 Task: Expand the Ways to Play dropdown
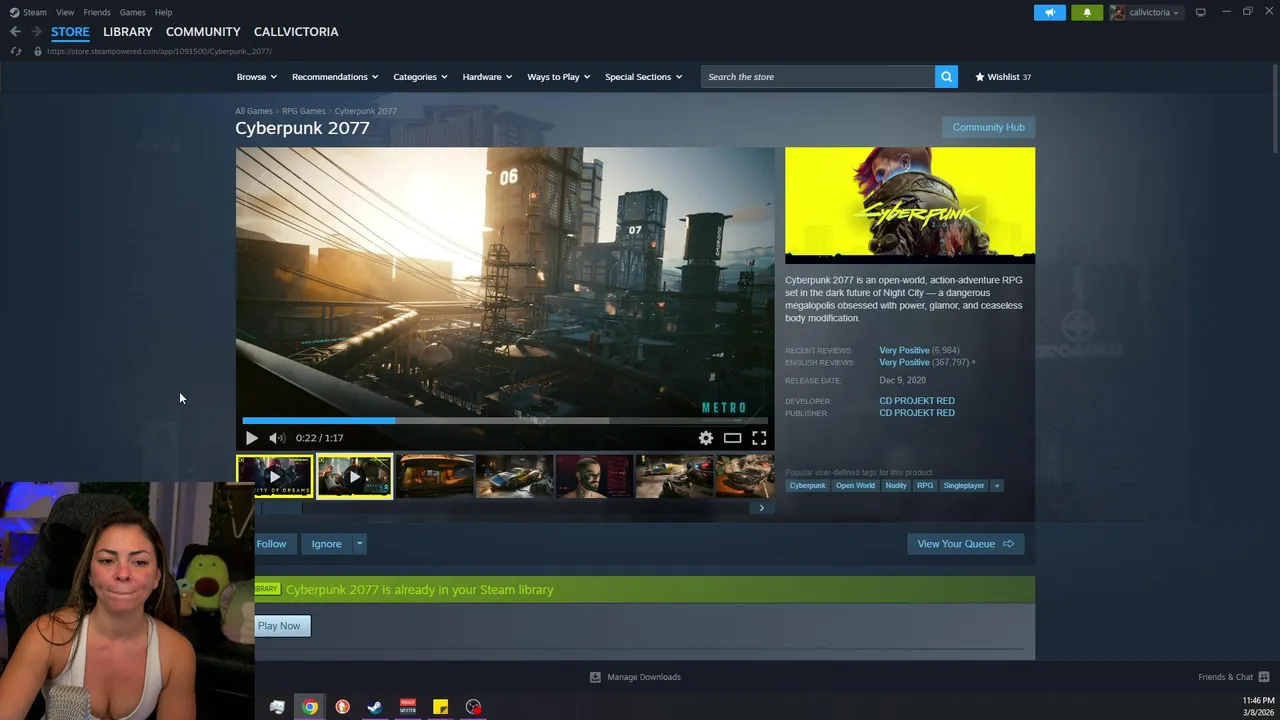tap(559, 77)
